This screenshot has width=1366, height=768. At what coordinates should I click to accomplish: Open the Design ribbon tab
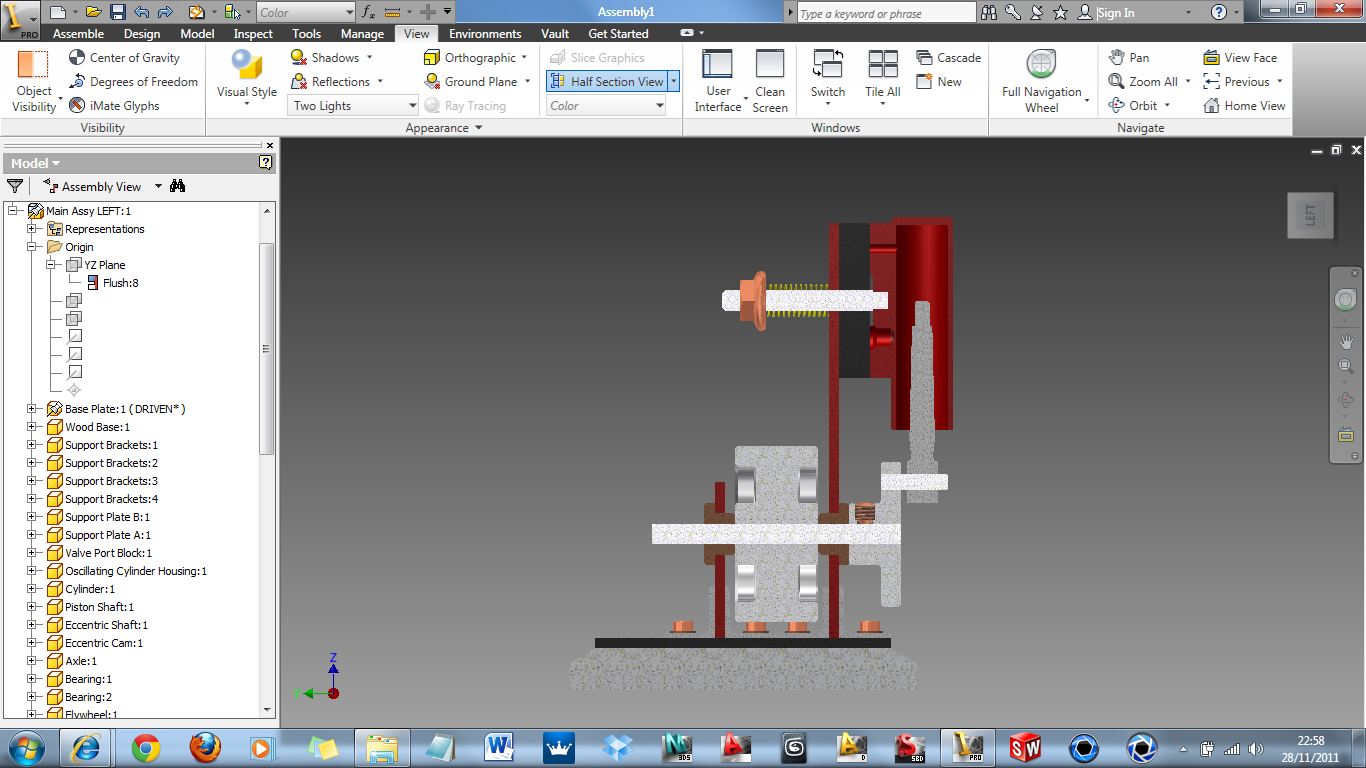142,33
